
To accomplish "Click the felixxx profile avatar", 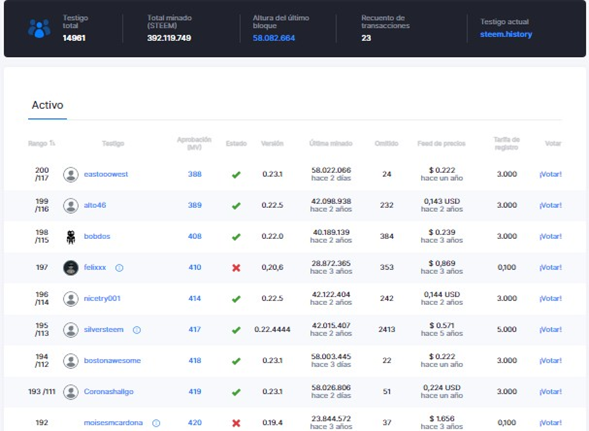I will click(71, 268).
